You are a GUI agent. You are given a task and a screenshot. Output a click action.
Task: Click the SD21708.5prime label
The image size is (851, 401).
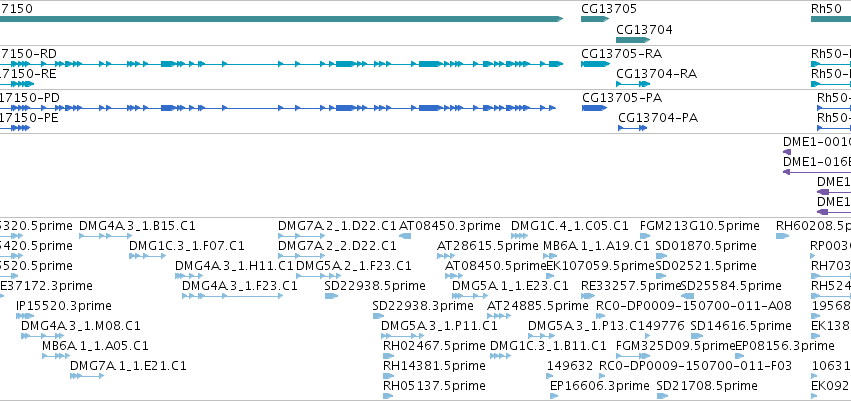(707, 386)
